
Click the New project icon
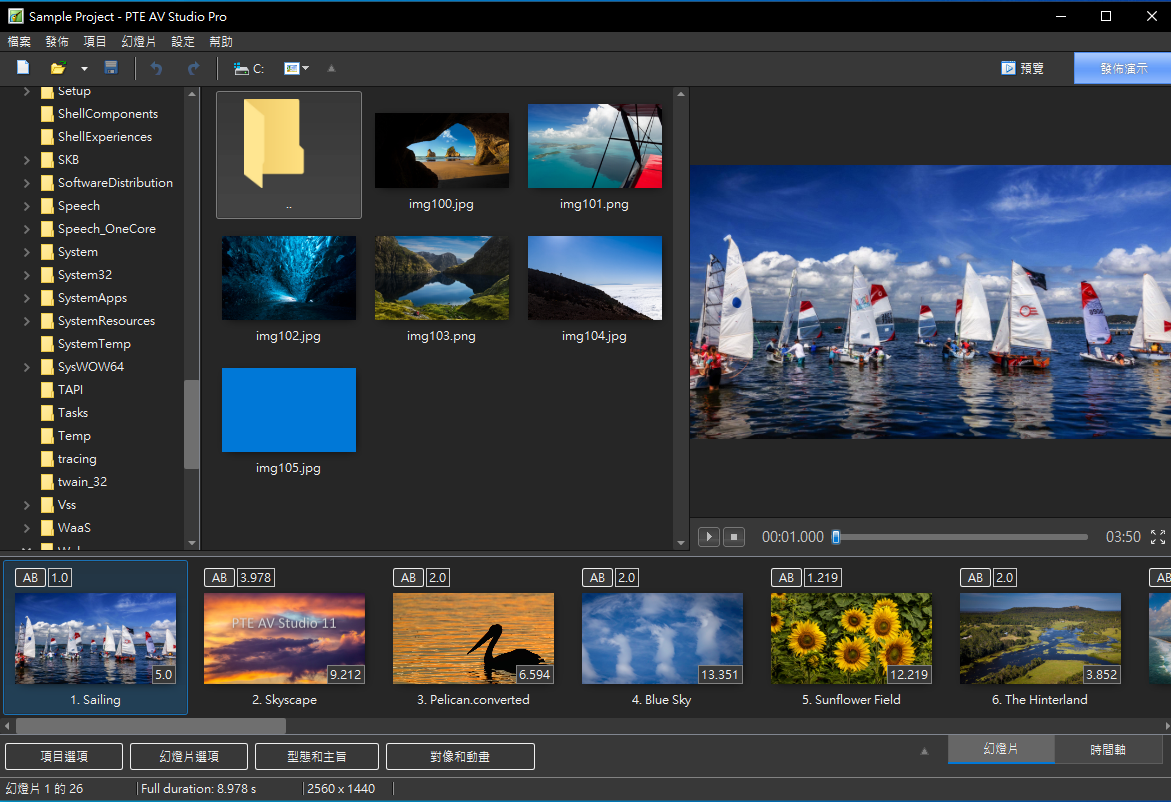pyautogui.click(x=23, y=68)
